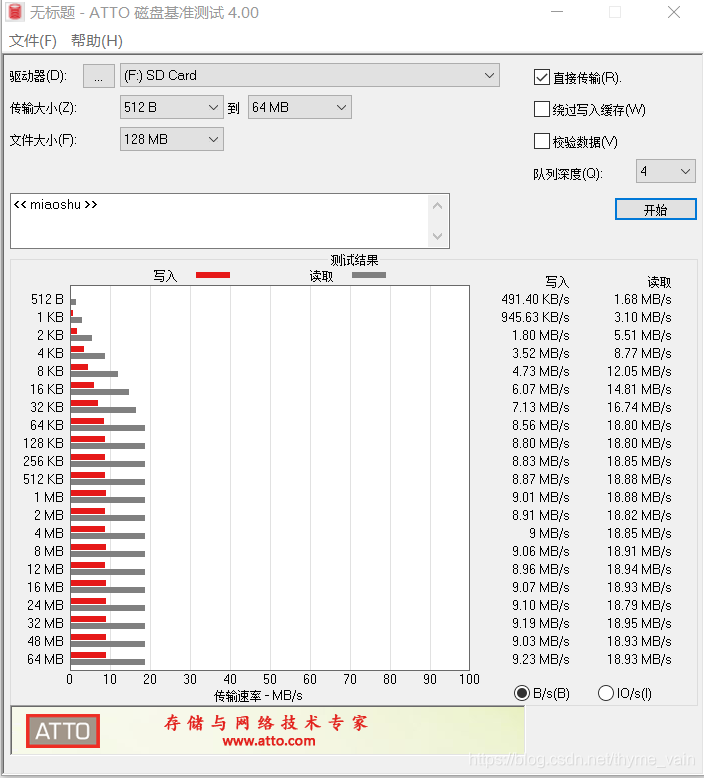The height and width of the screenshot is (778, 704).
Task: Enable the 绕过写入缓存(W) checkbox
Action: [542, 109]
